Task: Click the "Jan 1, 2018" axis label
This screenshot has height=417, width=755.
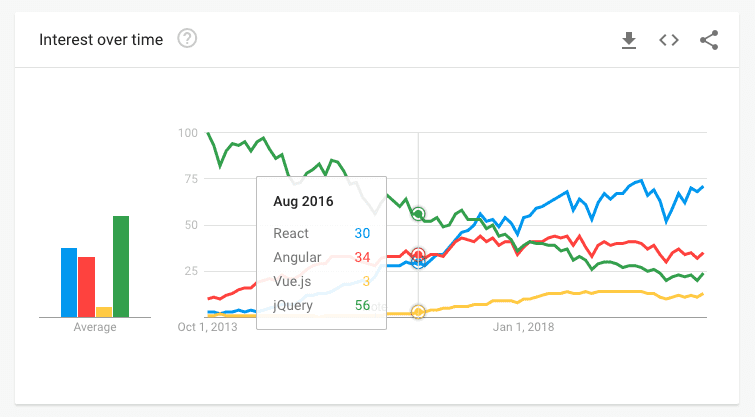Action: point(524,326)
